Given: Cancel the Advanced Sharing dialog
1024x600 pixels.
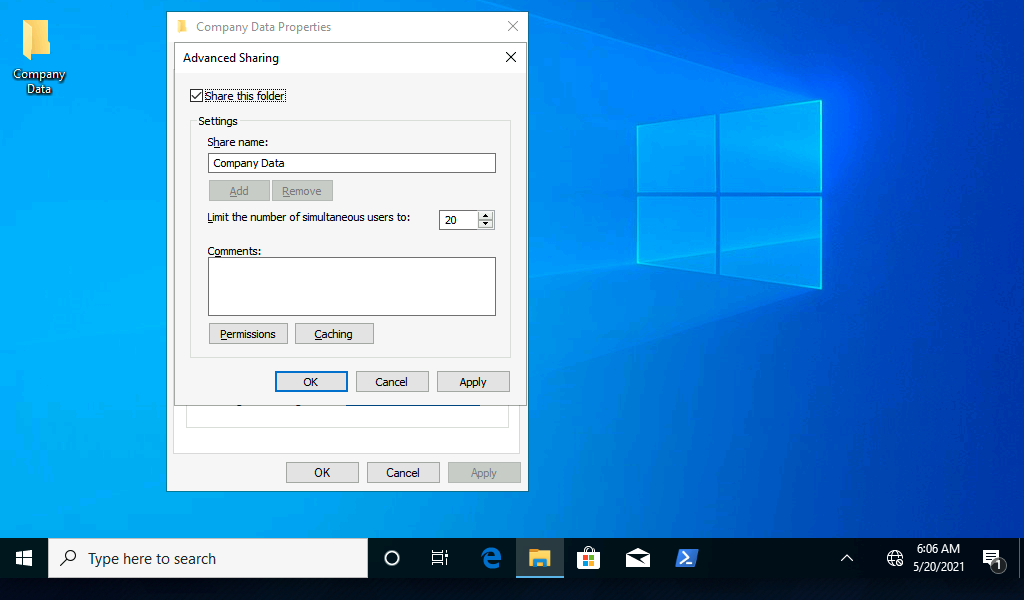Looking at the screenshot, I should 392,382.
